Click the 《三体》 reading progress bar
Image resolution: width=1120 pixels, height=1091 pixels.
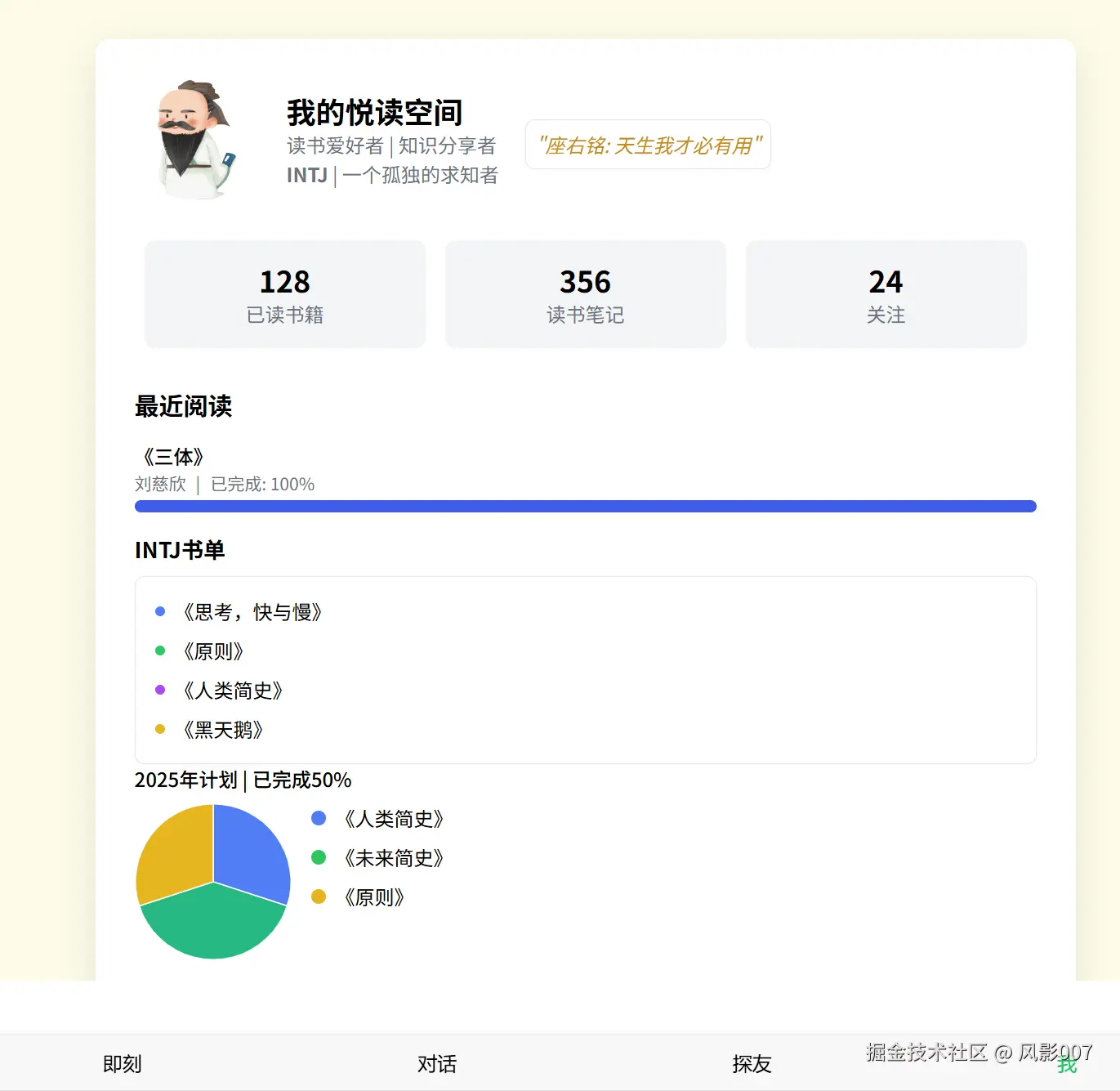[585, 506]
